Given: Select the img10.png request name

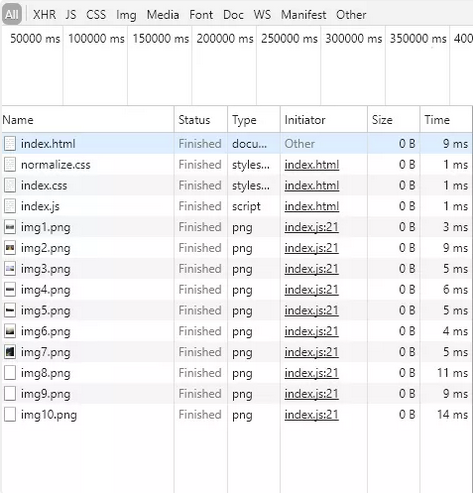Looking at the screenshot, I should click(49, 415).
